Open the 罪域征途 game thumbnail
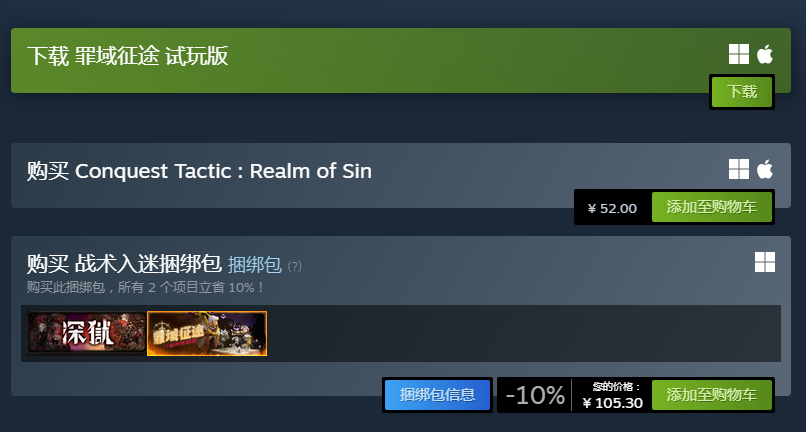 (x=207, y=333)
